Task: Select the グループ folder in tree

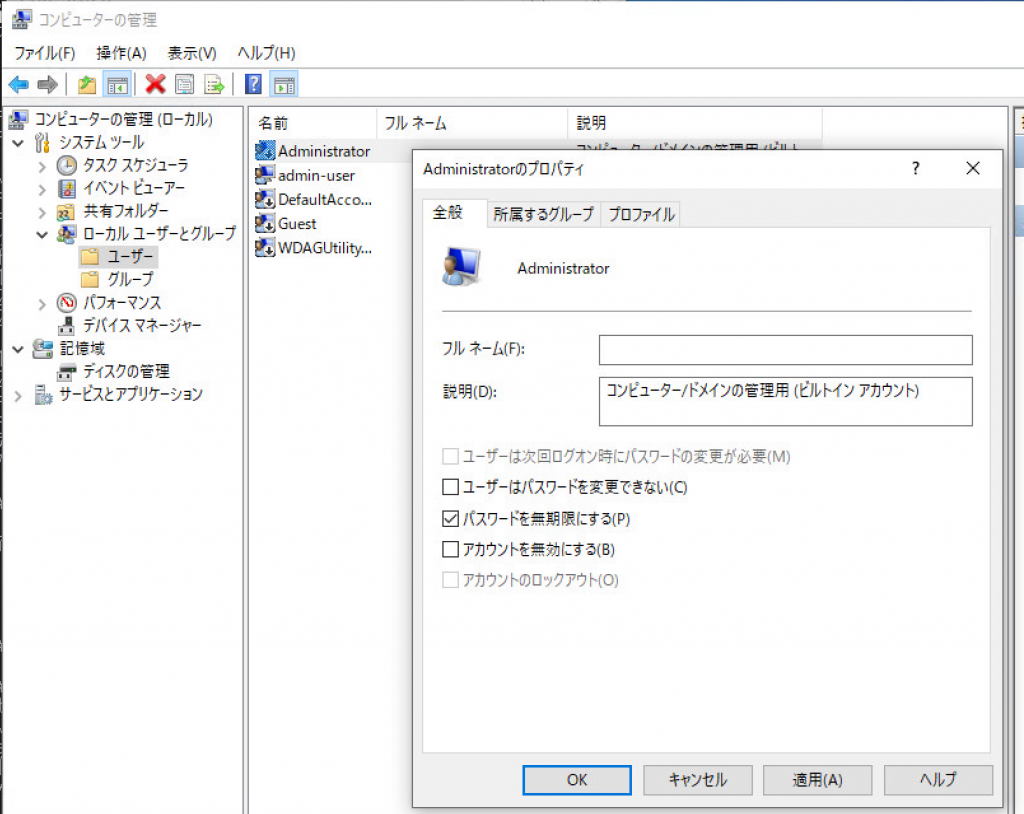Action: click(x=130, y=279)
